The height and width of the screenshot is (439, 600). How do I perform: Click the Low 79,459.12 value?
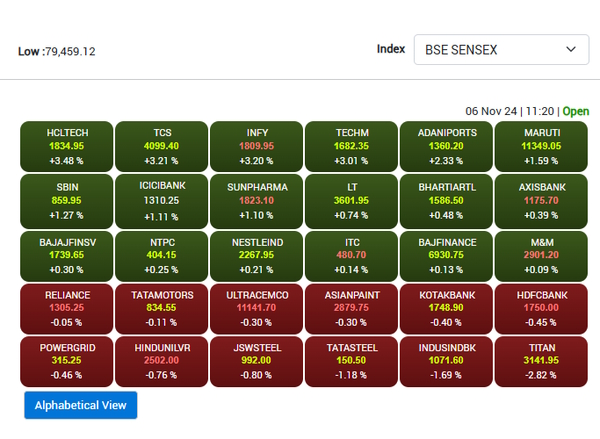pyautogui.click(x=57, y=51)
